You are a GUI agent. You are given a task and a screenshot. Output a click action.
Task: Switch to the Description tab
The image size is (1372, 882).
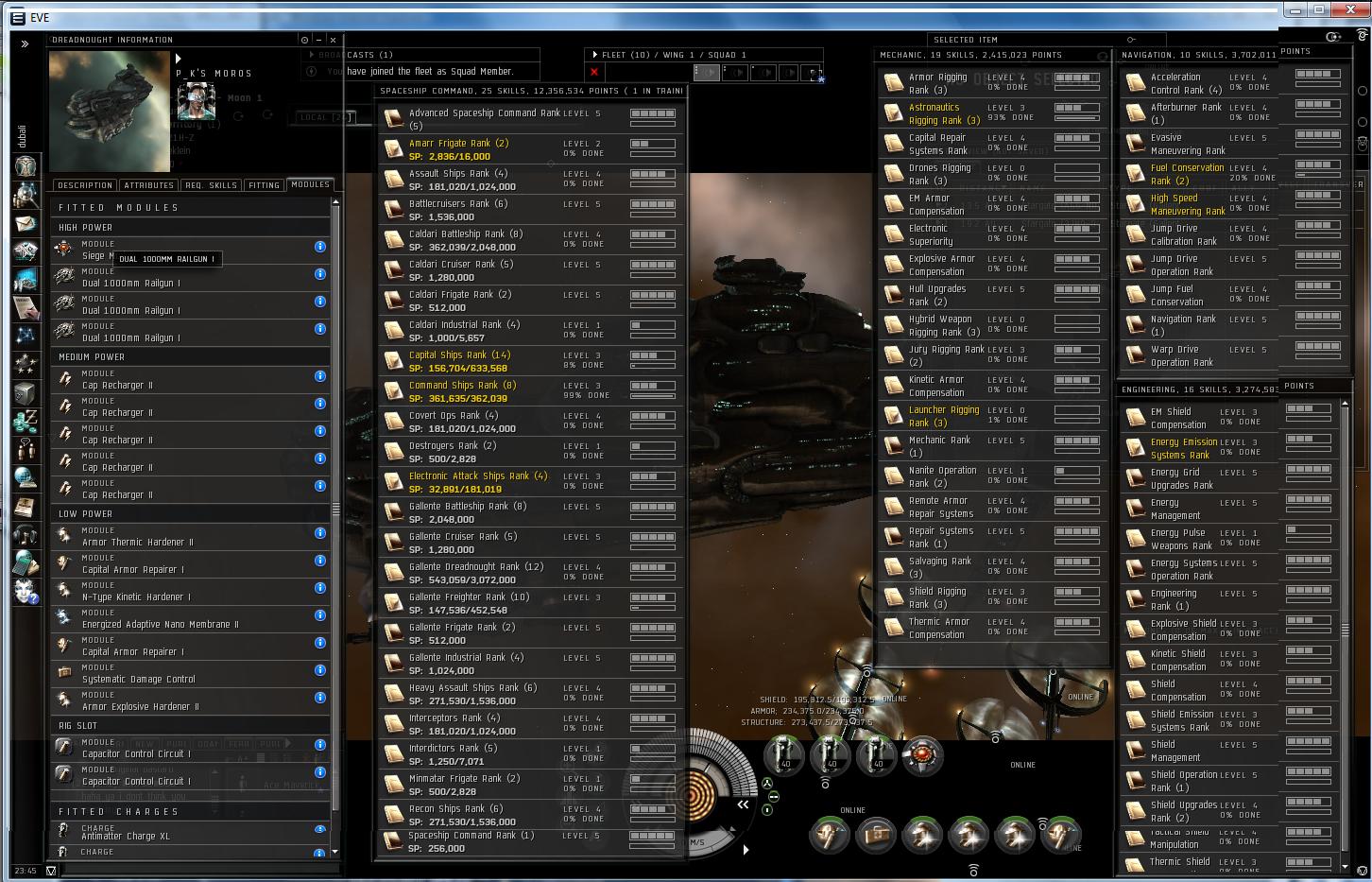click(85, 185)
